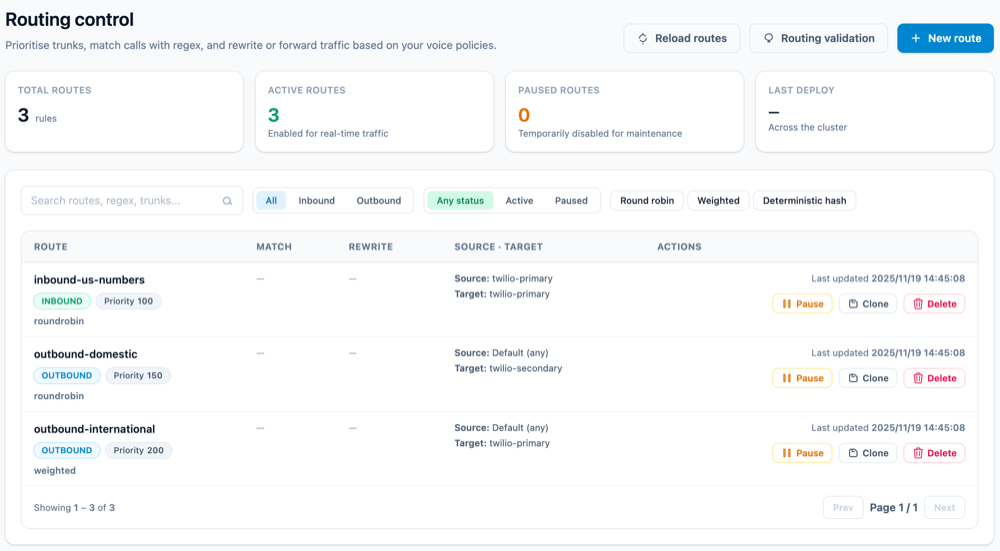Screen dimensions: 1000x551
Task: Show only Active status routes
Action: (519, 201)
